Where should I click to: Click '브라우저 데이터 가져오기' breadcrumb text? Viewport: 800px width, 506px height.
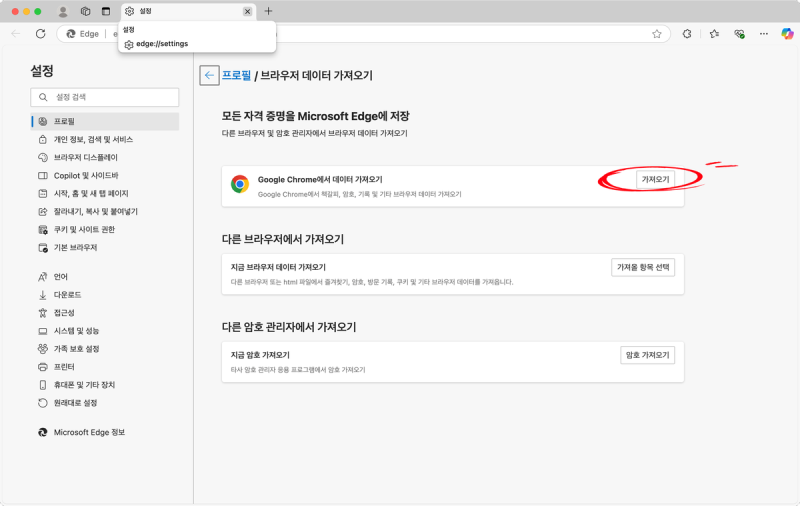click(x=316, y=75)
